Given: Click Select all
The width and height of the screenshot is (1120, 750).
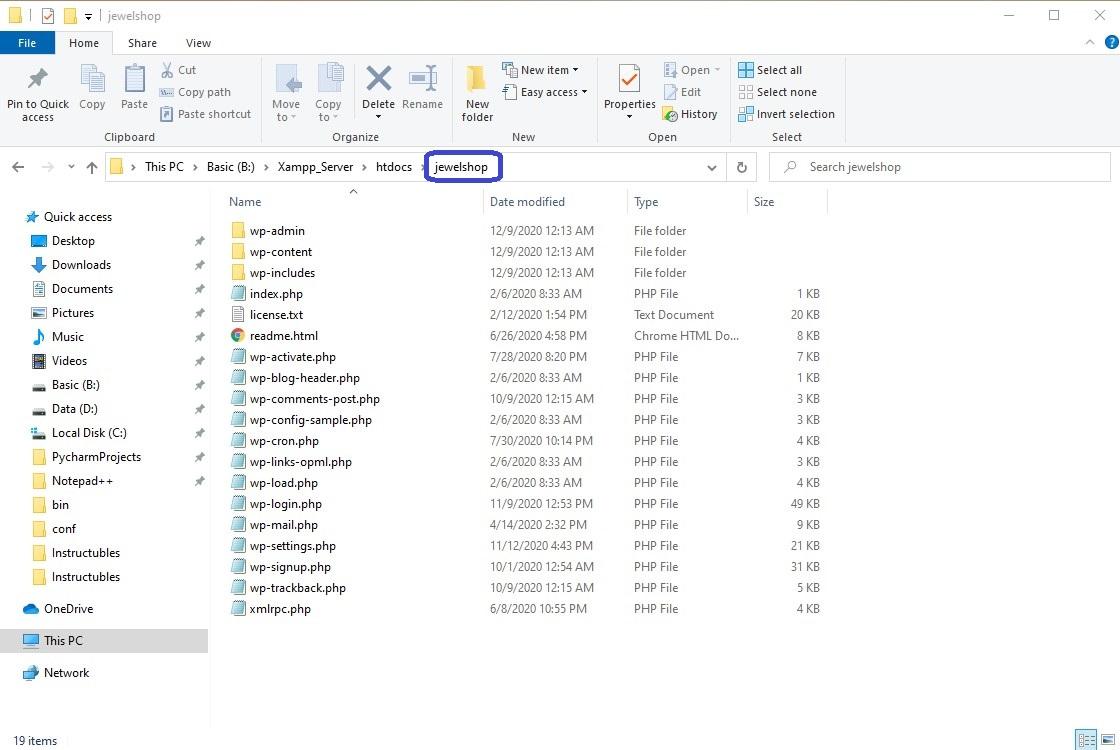Looking at the screenshot, I should (x=770, y=70).
